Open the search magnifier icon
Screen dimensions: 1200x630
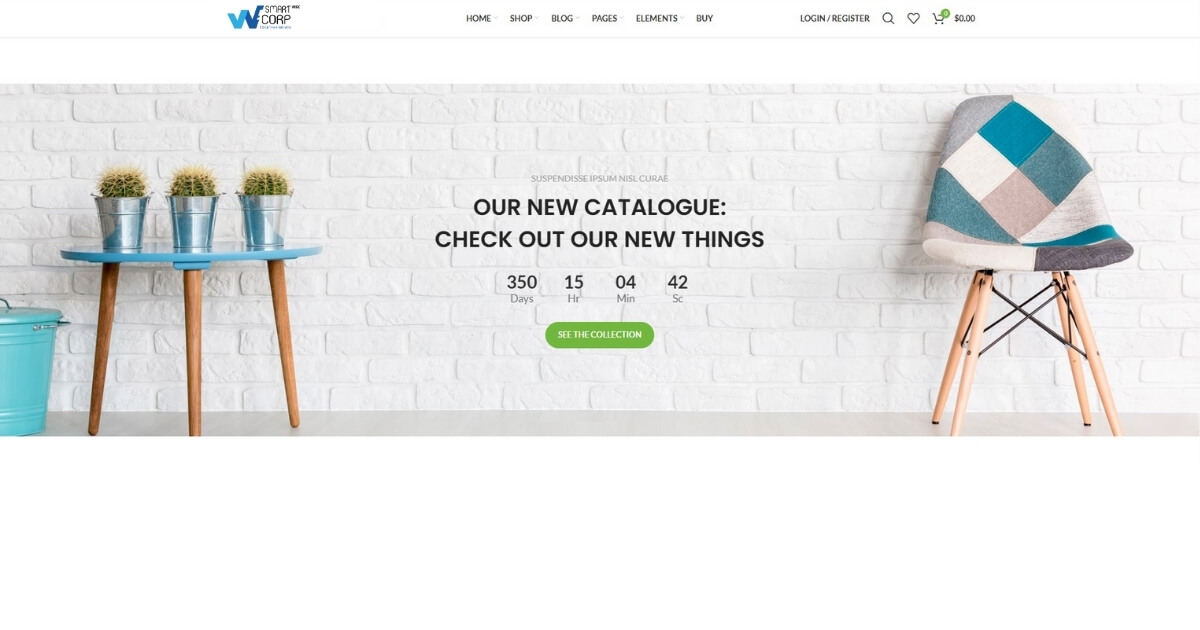pos(888,18)
